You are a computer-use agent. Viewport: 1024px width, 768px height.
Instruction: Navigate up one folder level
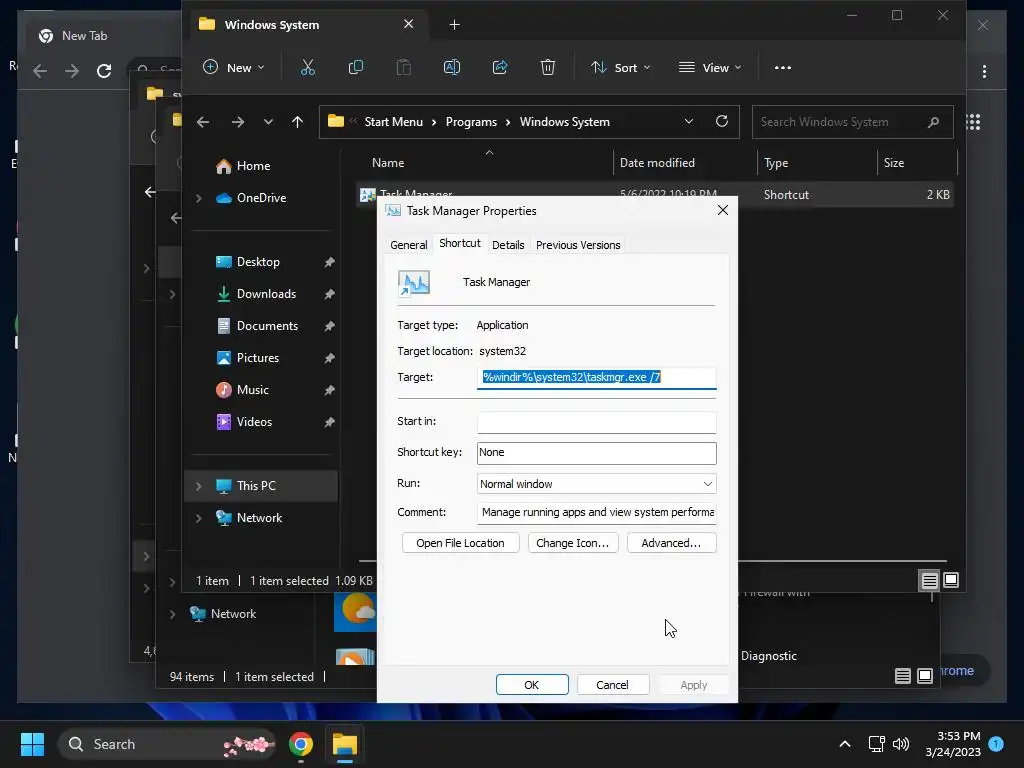297,122
